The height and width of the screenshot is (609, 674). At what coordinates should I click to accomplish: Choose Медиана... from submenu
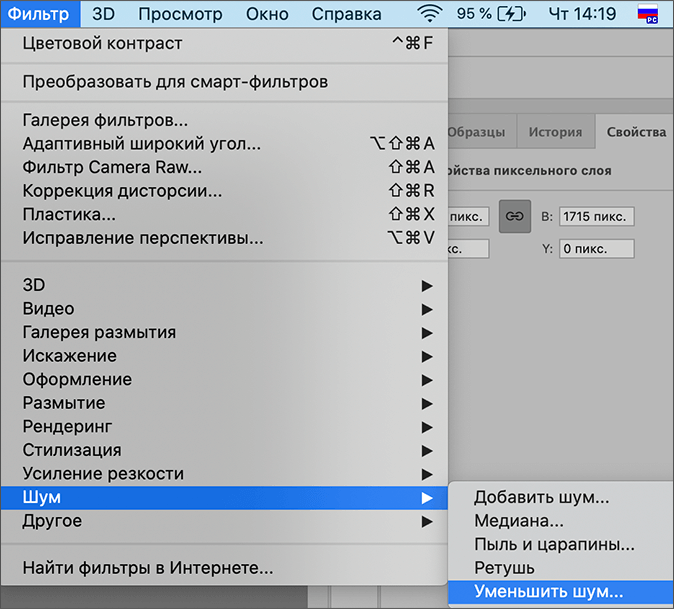tap(561, 521)
